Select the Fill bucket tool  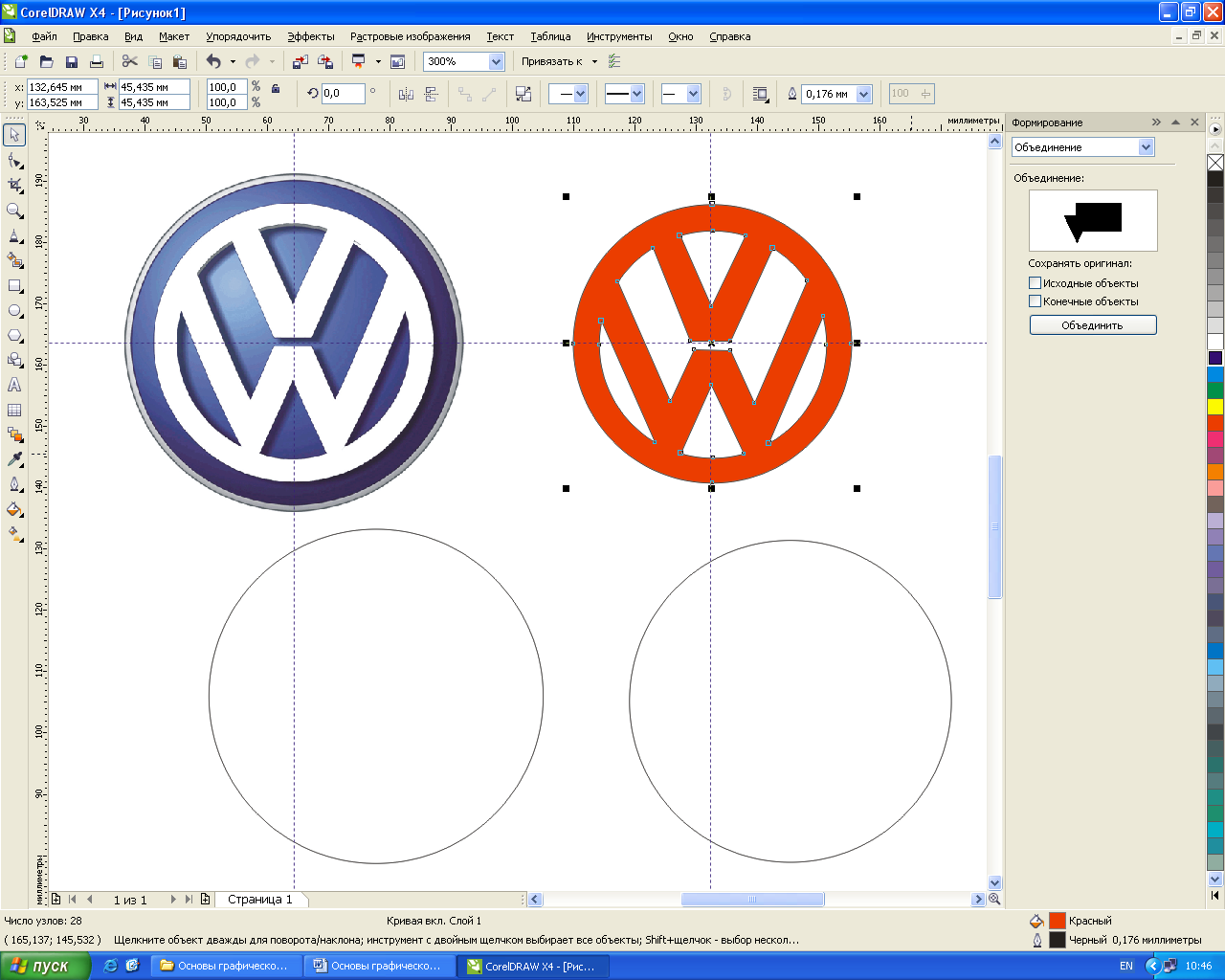point(14,509)
